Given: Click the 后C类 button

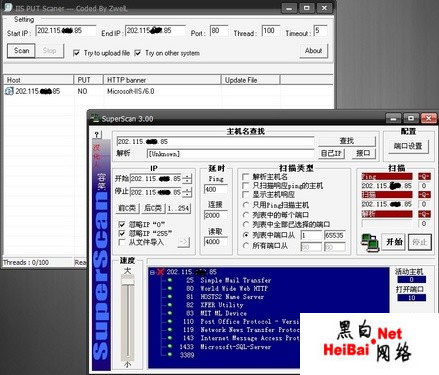Looking at the screenshot, I should coord(153,208).
